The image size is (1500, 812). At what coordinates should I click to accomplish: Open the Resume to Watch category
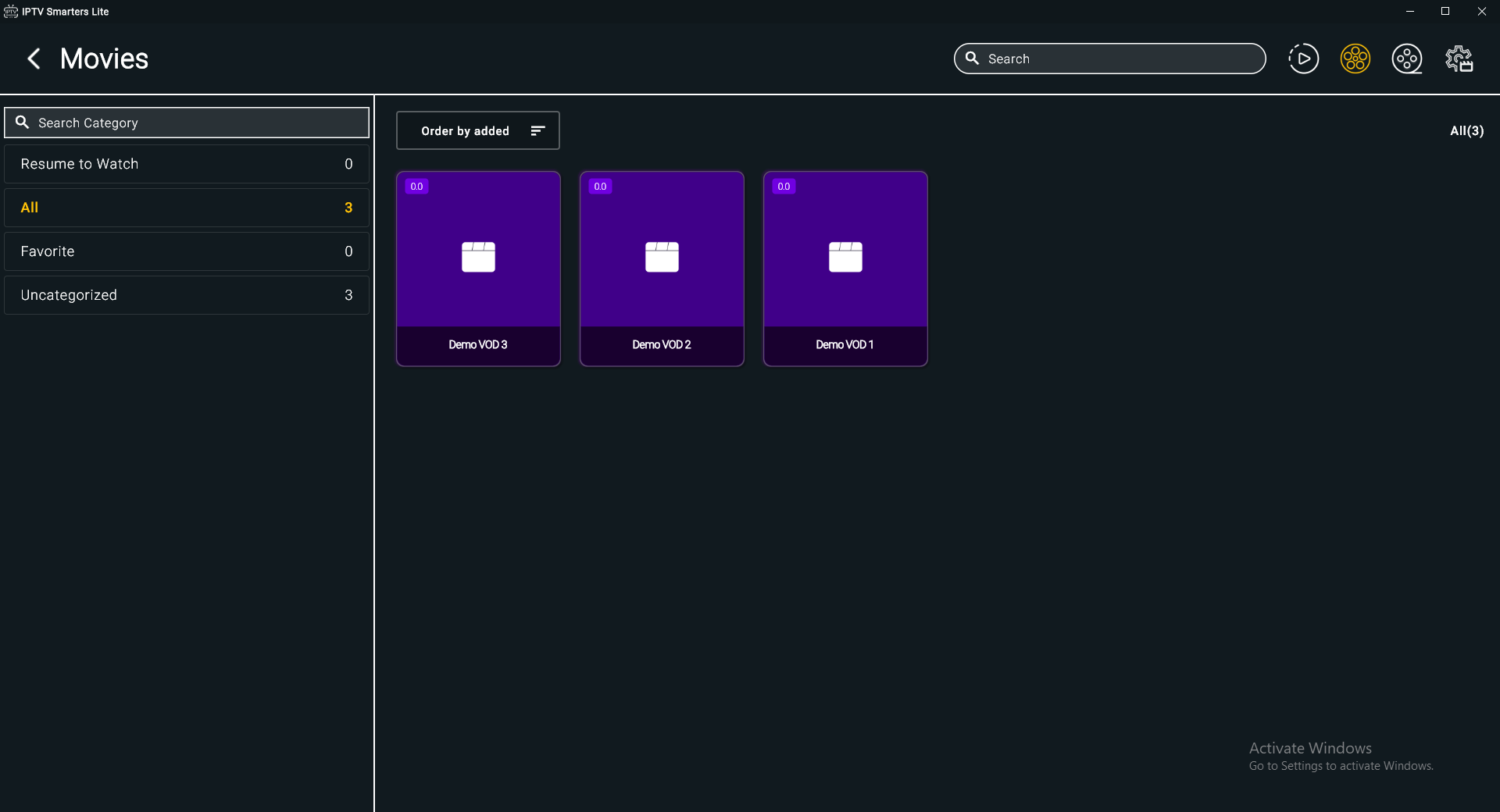click(186, 163)
